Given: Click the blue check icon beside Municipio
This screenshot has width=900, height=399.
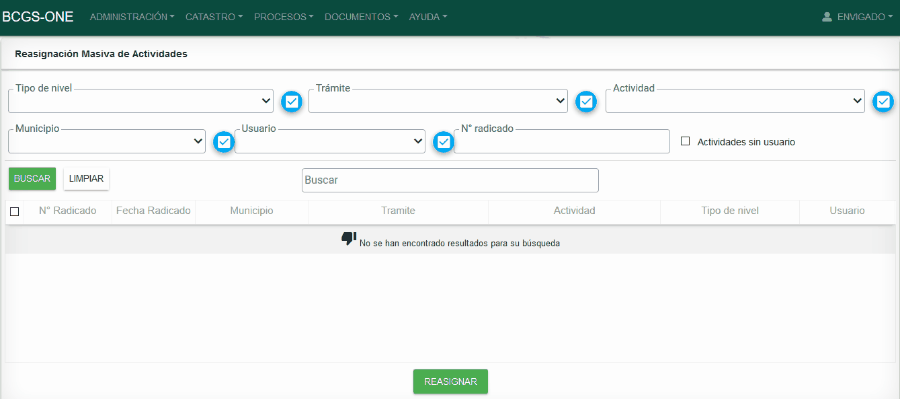Looking at the screenshot, I should coord(224,142).
